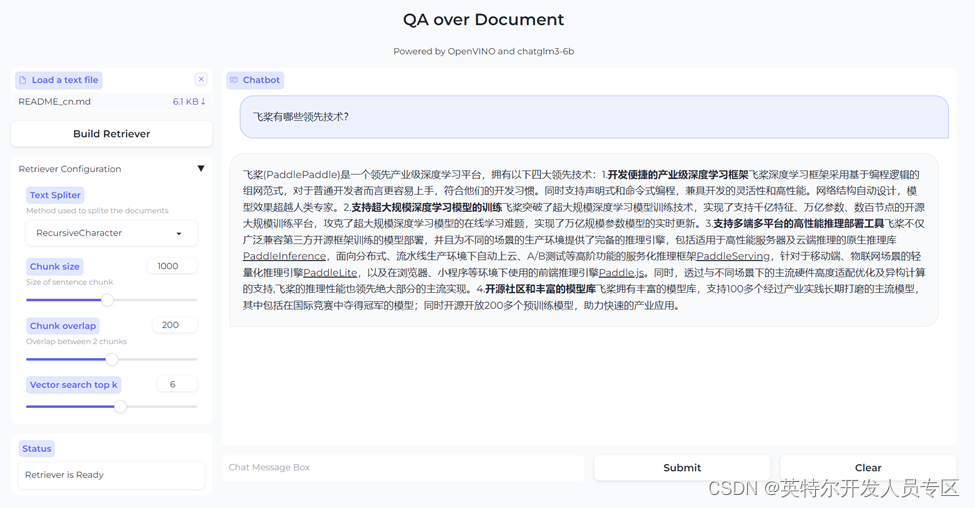Submit the chat message
The height and width of the screenshot is (508, 975).
tap(682, 468)
